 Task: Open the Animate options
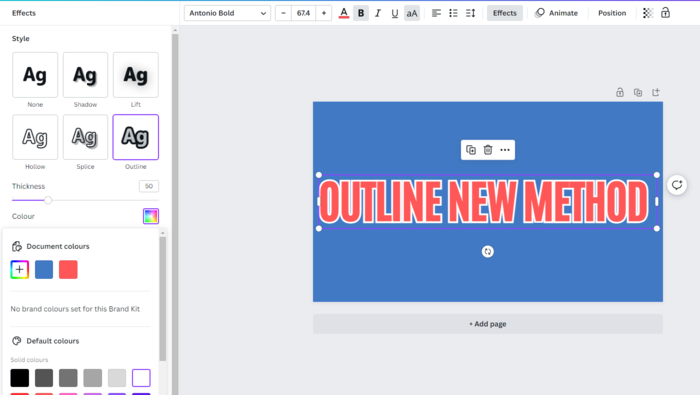556,13
